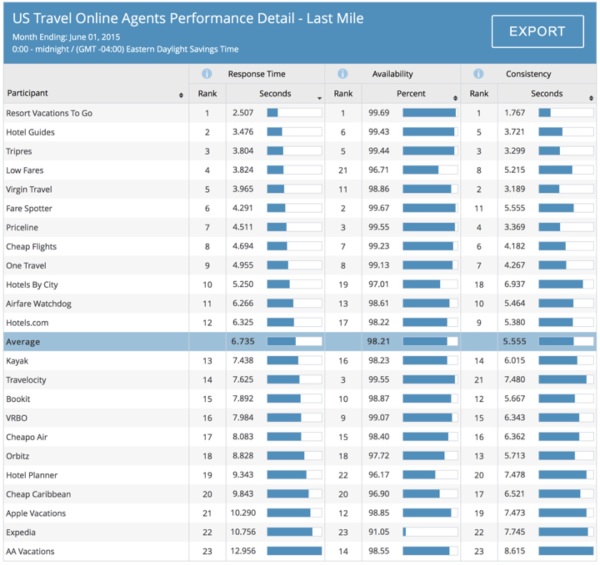Click the 1.767 consistency value

click(x=515, y=113)
